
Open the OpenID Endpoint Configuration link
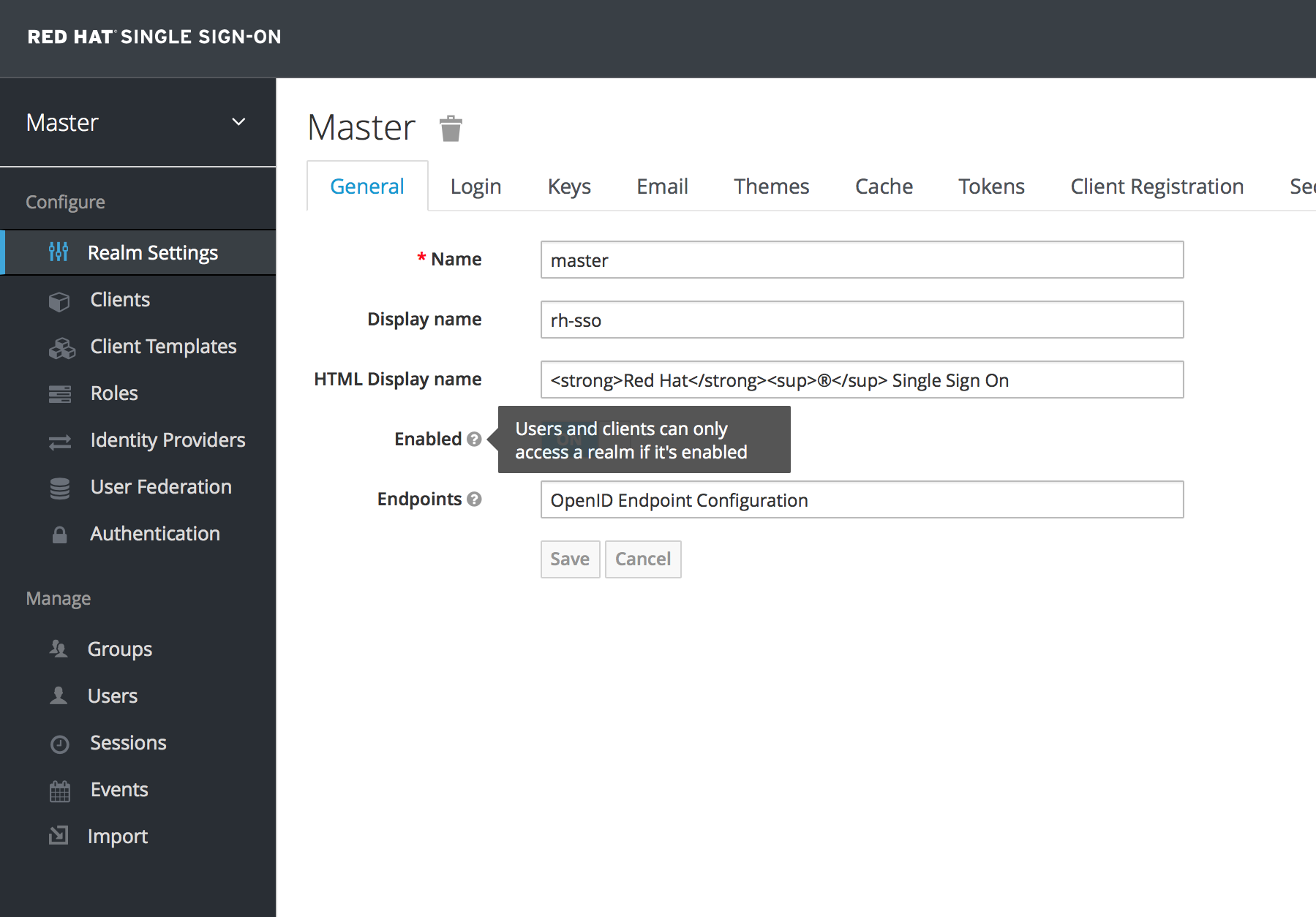click(679, 500)
